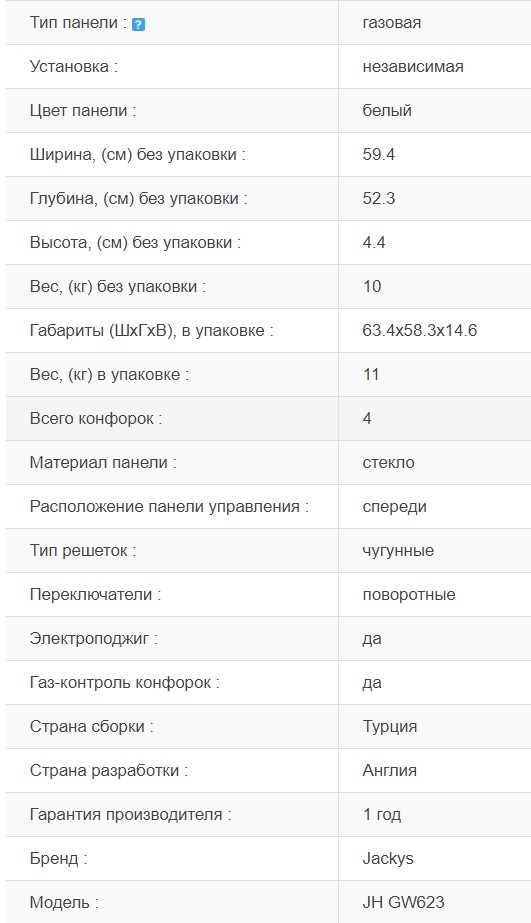Screen dimensions: 531x923
Task: Select the Страна сборки value Турция
Action: (x=390, y=726)
